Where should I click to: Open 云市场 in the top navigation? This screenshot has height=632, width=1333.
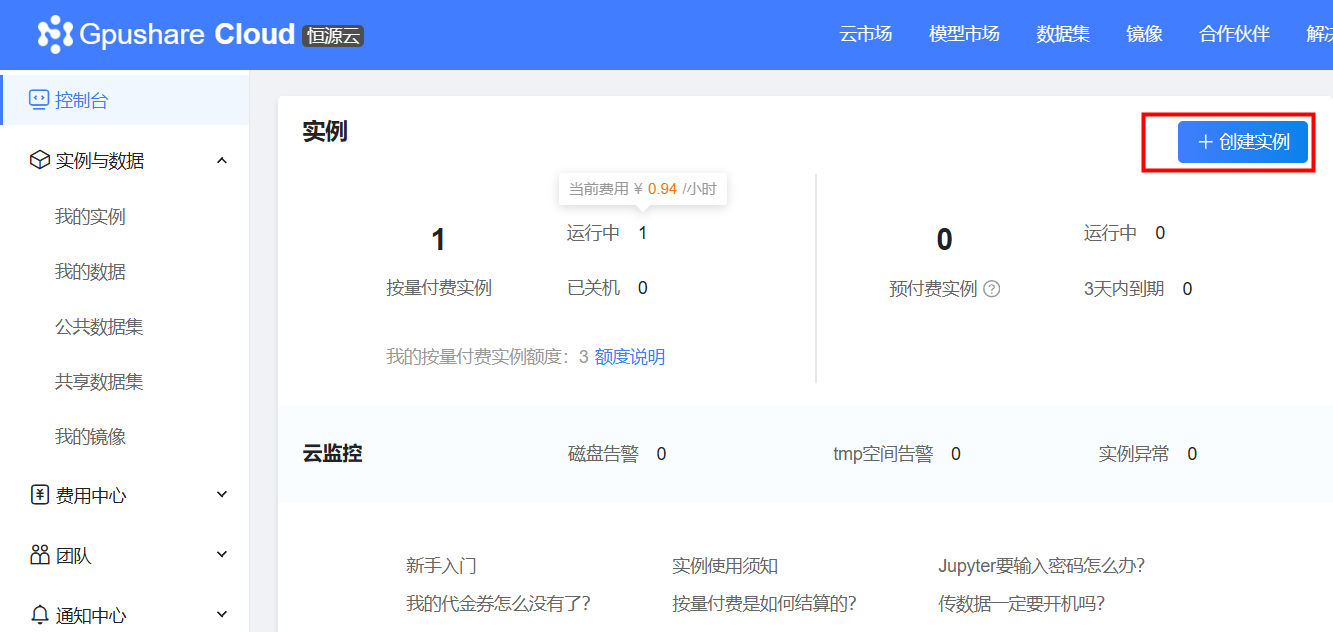865,34
